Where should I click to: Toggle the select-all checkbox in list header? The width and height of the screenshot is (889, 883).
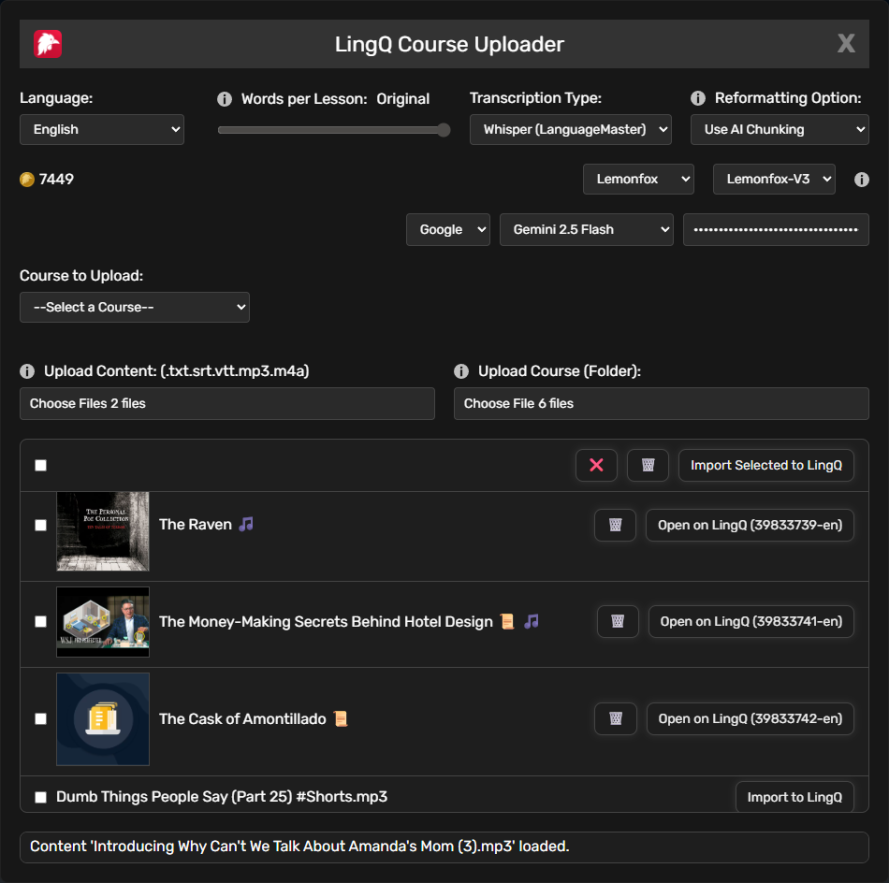tap(41, 466)
